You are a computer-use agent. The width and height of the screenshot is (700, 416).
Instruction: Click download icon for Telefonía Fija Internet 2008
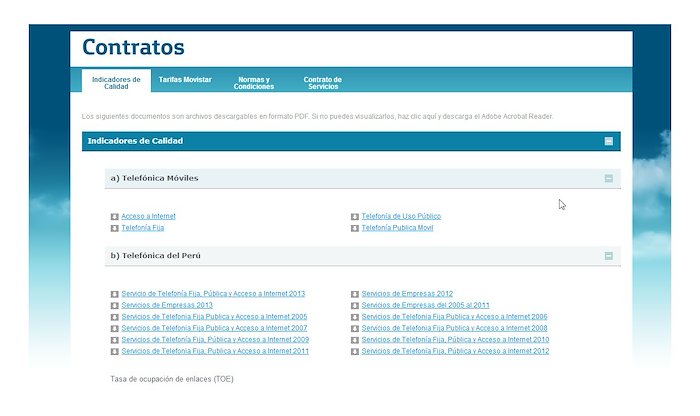point(355,329)
